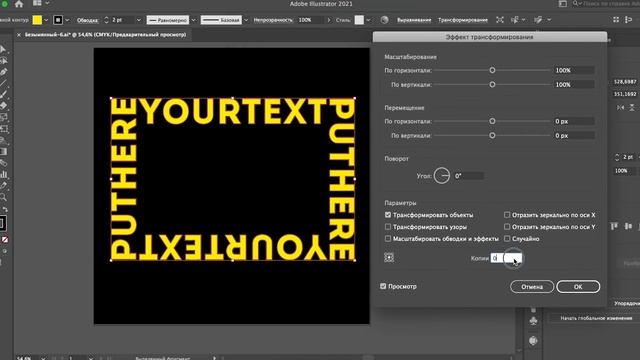Click the Copies input field
The width and height of the screenshot is (640, 360).
[506, 258]
